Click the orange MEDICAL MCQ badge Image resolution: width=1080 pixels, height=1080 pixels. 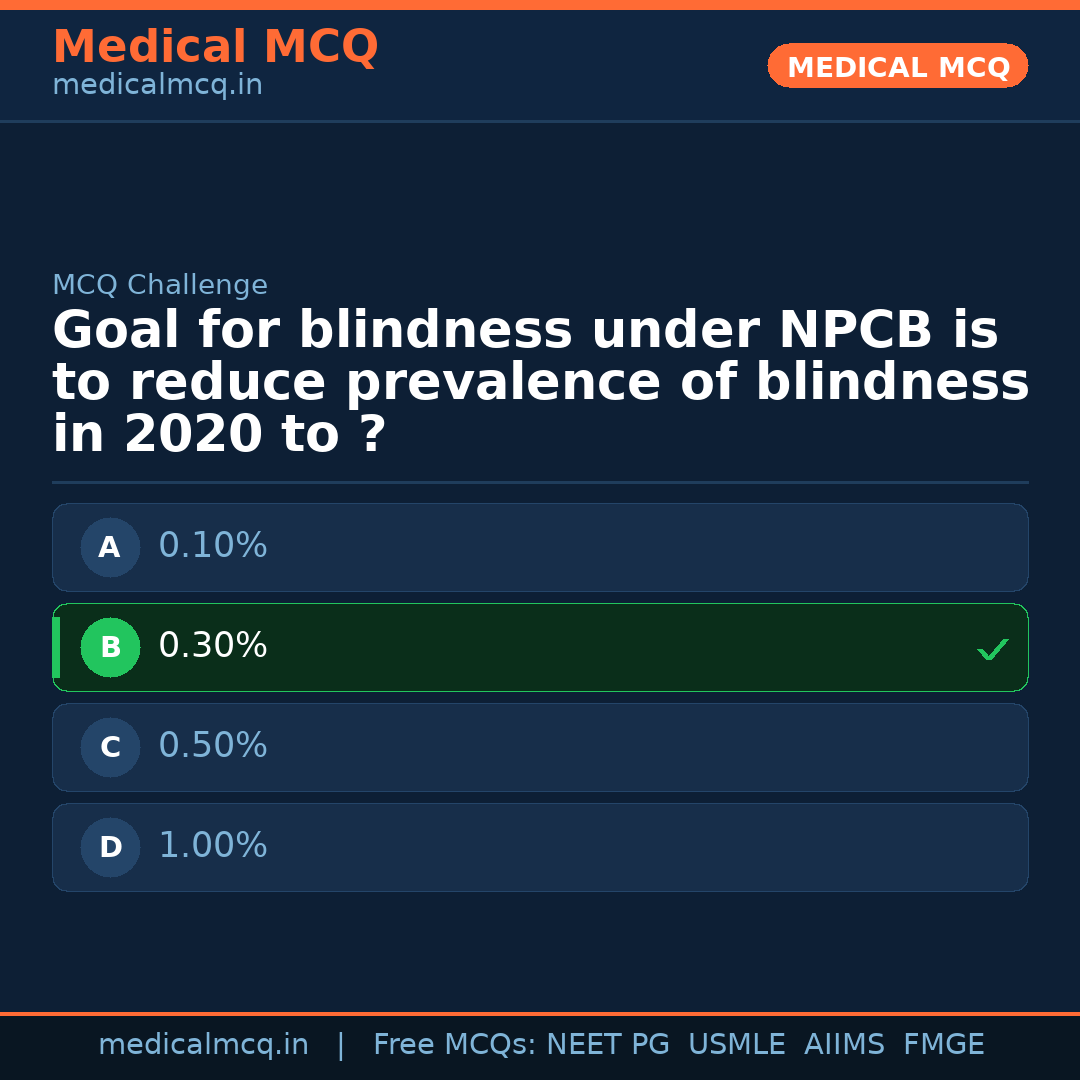coord(897,66)
